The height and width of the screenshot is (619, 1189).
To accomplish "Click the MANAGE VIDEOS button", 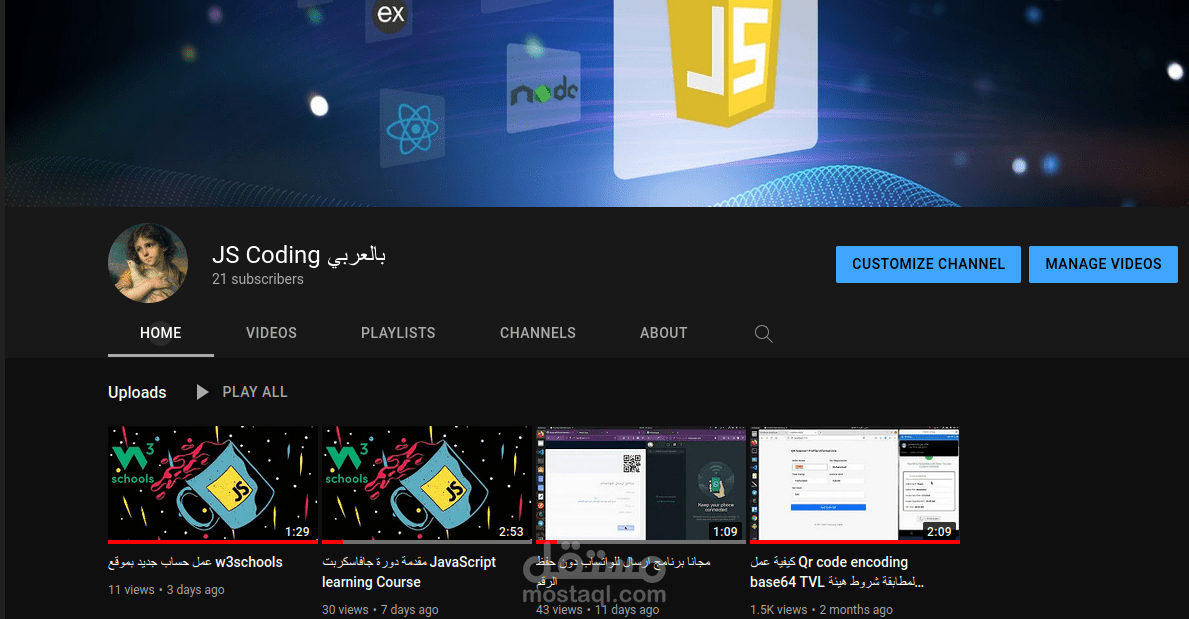I will coord(1103,264).
